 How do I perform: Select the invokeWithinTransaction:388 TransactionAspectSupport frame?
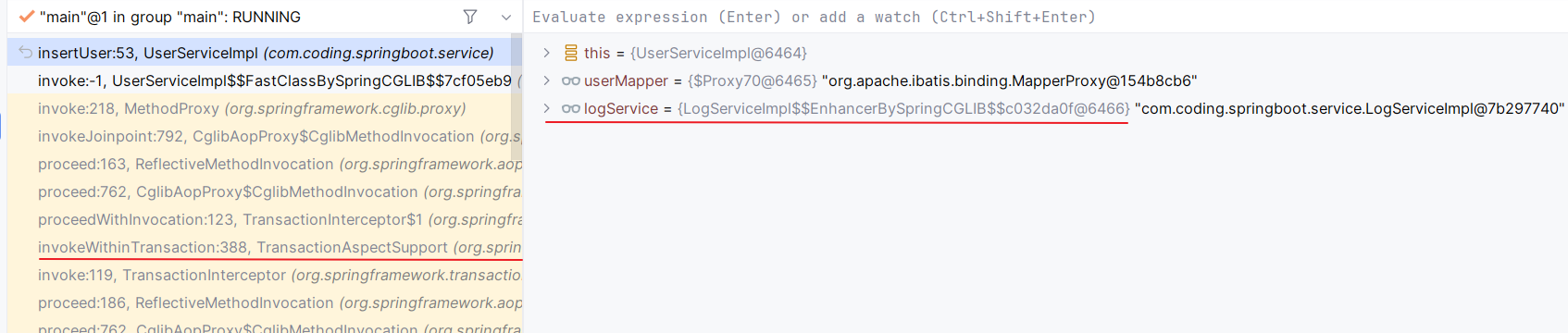[x=265, y=247]
